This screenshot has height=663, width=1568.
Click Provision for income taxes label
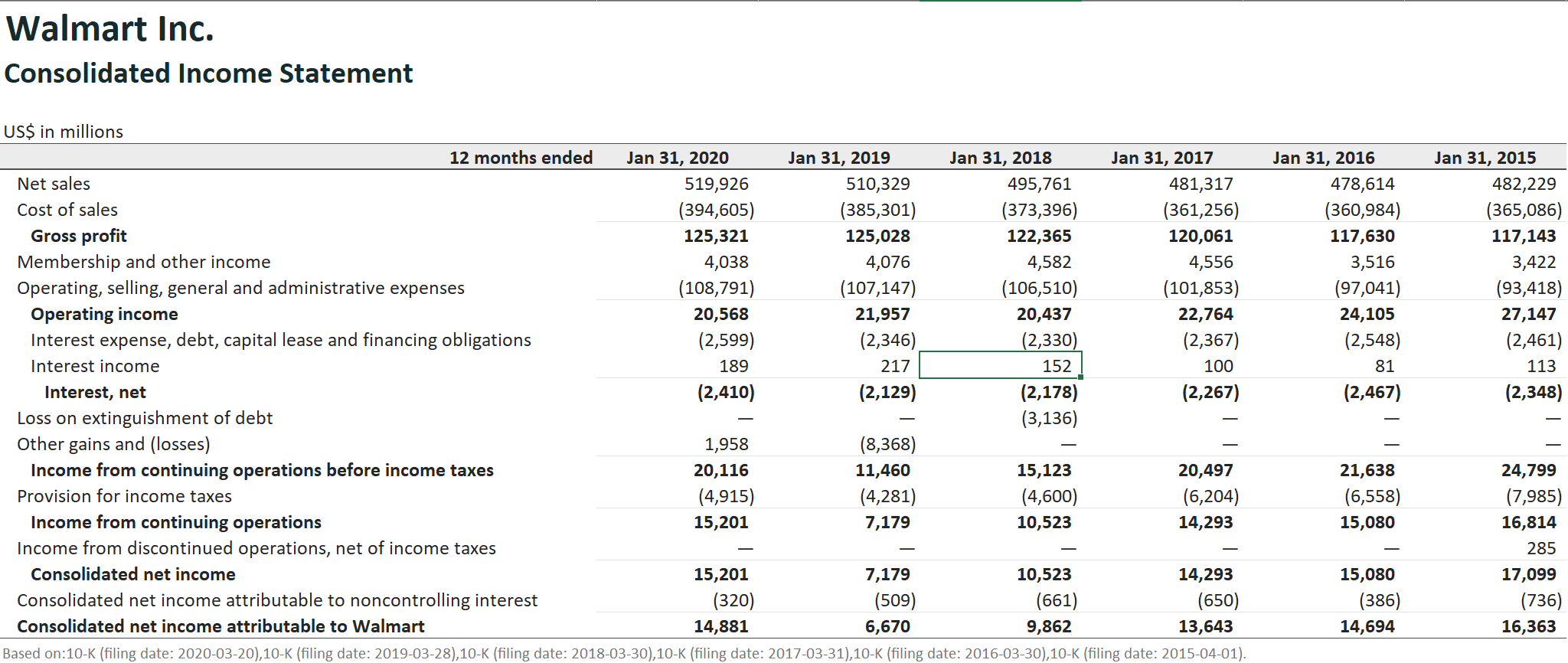coord(124,496)
